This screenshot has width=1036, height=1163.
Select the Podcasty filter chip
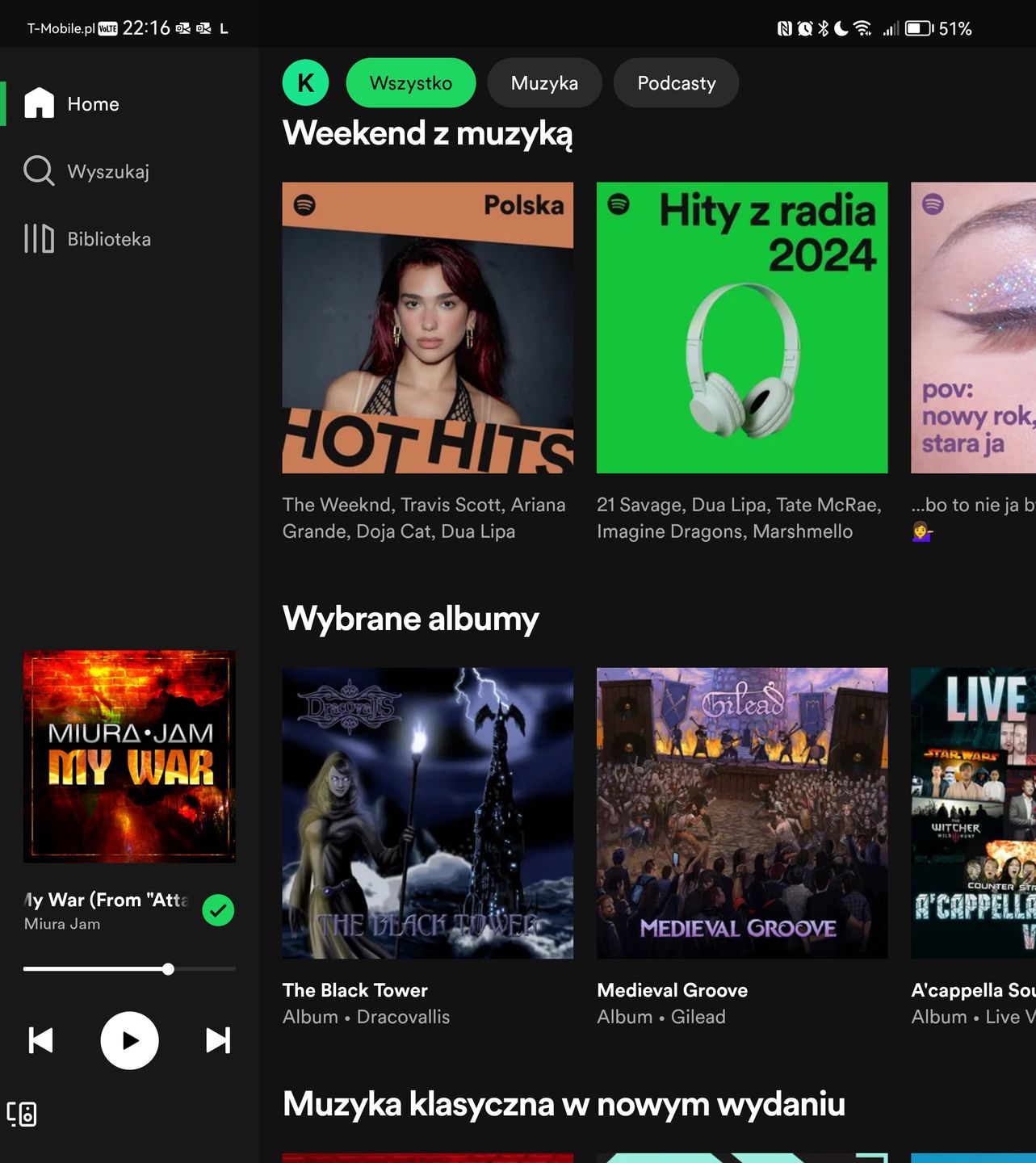pos(676,82)
